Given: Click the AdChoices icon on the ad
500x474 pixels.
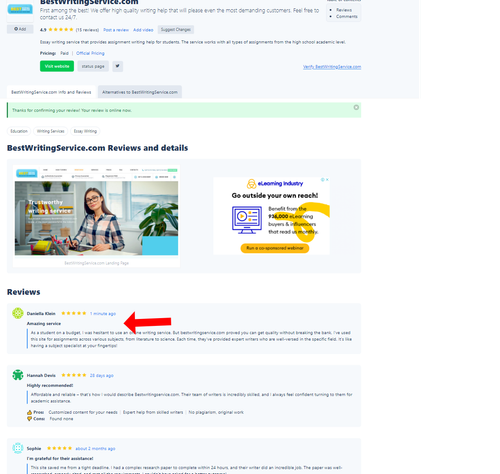Looking at the screenshot, I should (323, 180).
